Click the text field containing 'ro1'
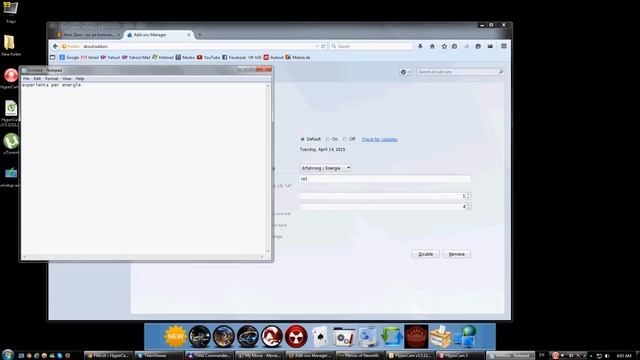The width and height of the screenshot is (640, 360). pos(384,179)
